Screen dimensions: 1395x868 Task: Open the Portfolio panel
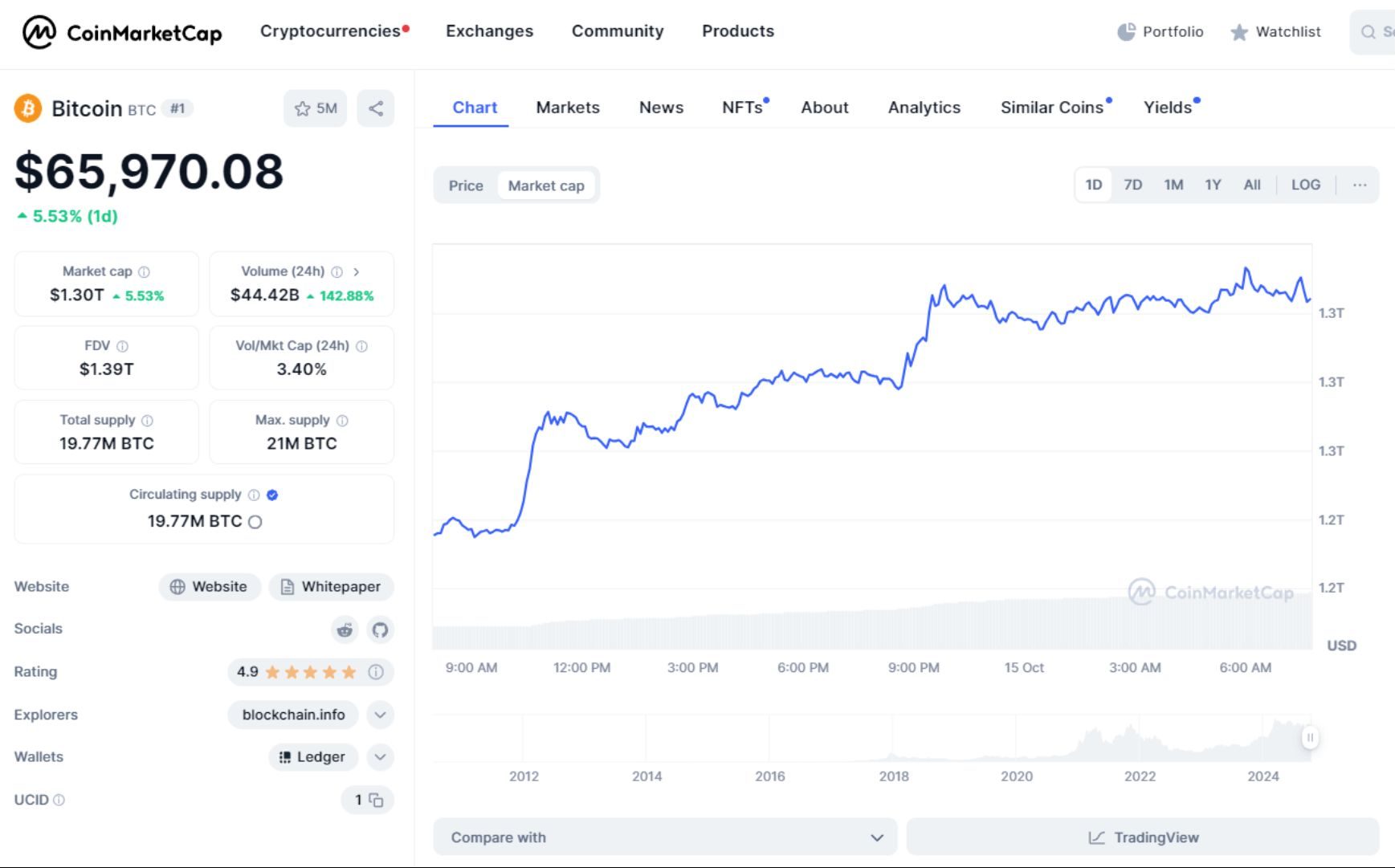click(1160, 32)
